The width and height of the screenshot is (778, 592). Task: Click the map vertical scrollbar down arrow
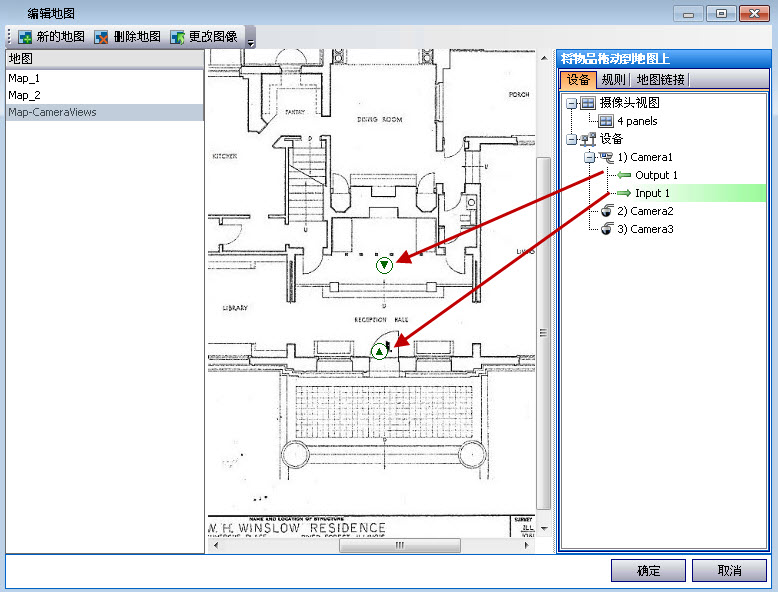[x=544, y=528]
